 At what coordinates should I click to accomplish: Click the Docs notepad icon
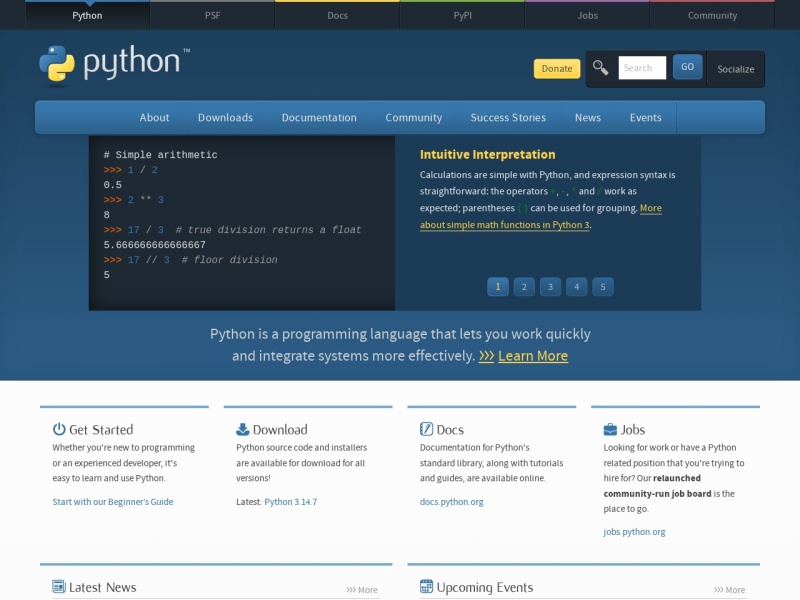[427, 429]
